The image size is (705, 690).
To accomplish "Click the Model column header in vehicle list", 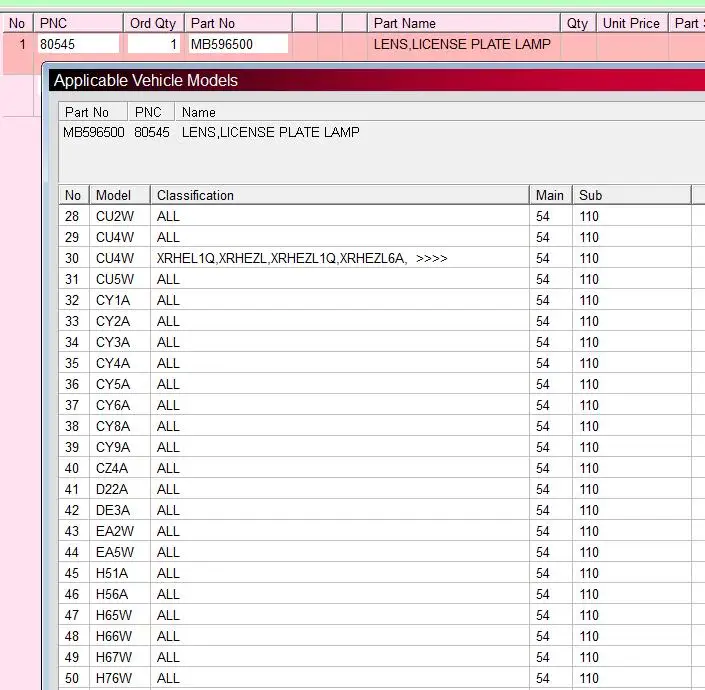I will 120,195.
